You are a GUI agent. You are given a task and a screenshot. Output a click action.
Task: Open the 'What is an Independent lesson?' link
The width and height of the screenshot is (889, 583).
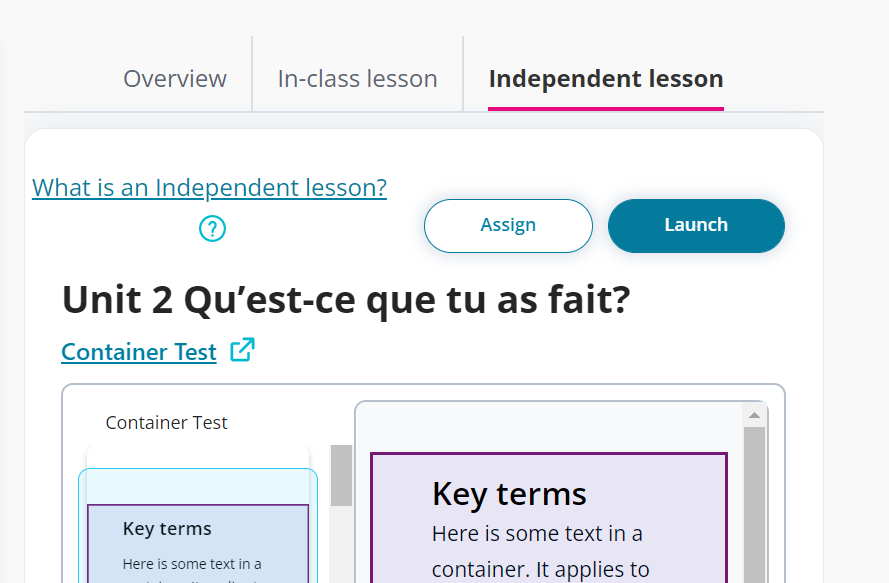click(x=209, y=188)
